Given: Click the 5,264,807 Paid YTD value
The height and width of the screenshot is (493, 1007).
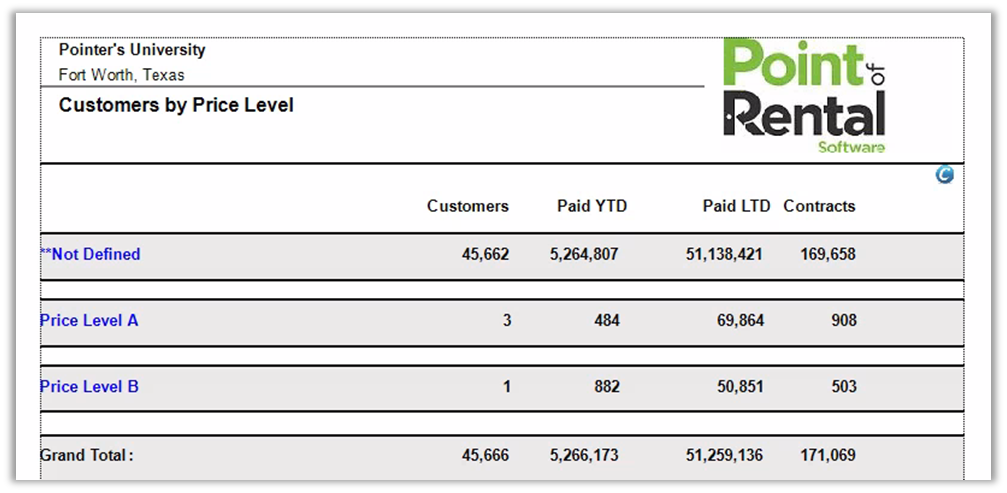Looking at the screenshot, I should [x=584, y=254].
